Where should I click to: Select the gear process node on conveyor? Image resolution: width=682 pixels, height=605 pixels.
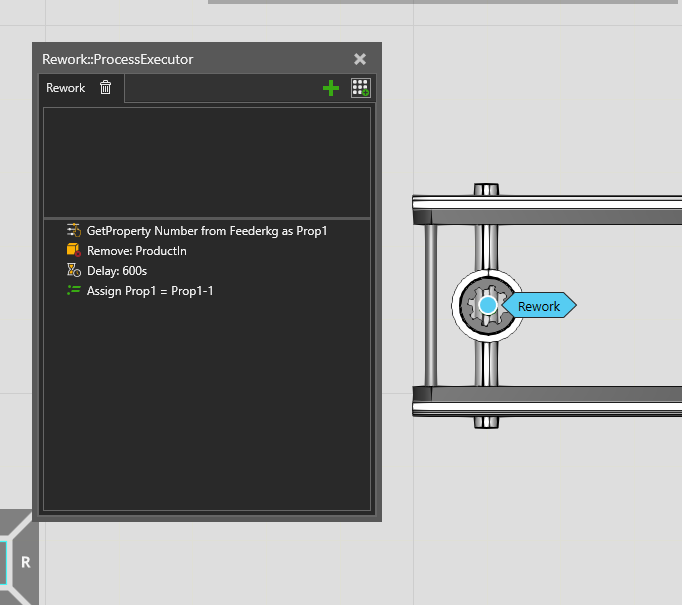click(486, 305)
